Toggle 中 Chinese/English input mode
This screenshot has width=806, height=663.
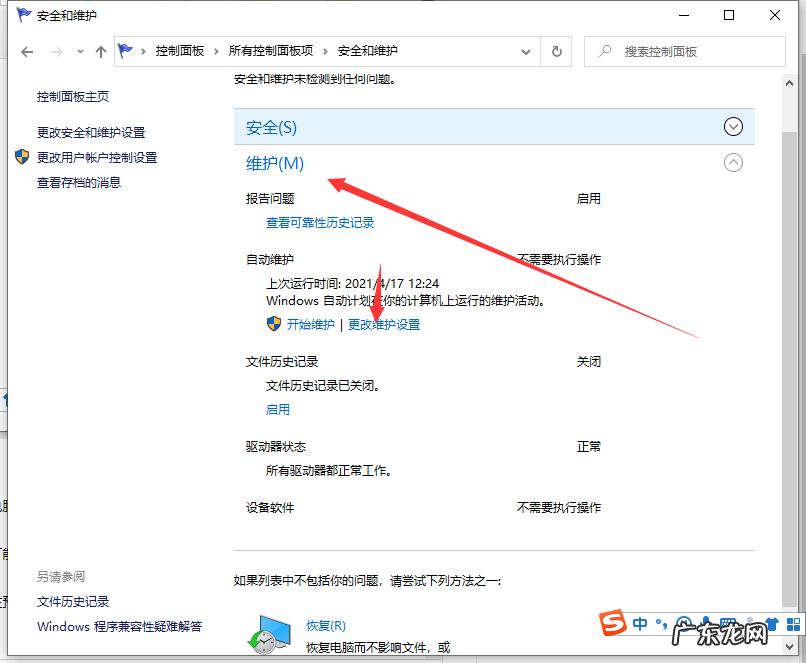click(638, 623)
